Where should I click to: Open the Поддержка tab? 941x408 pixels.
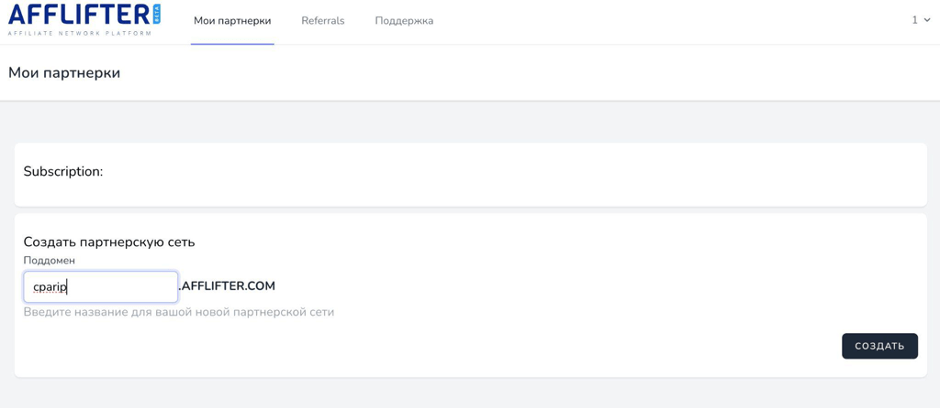coord(404,21)
